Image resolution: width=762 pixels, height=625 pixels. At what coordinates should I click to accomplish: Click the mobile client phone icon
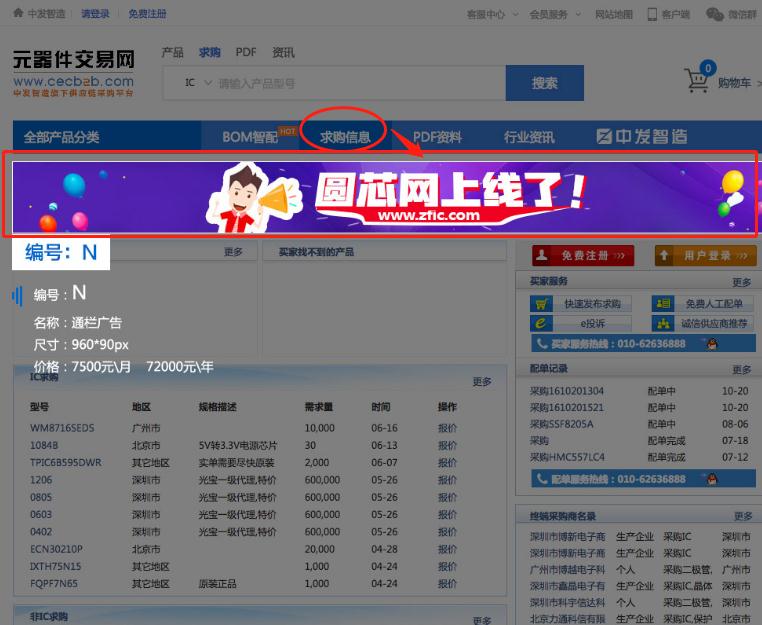pos(652,15)
